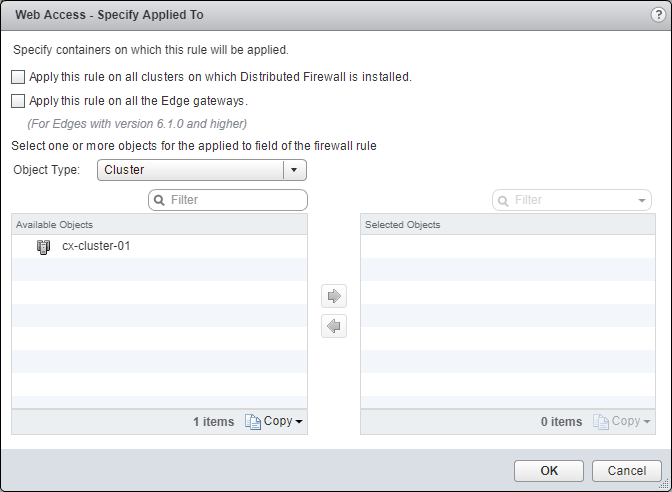Open the Object Type dropdown
This screenshot has height=492, width=672.
[x=294, y=170]
